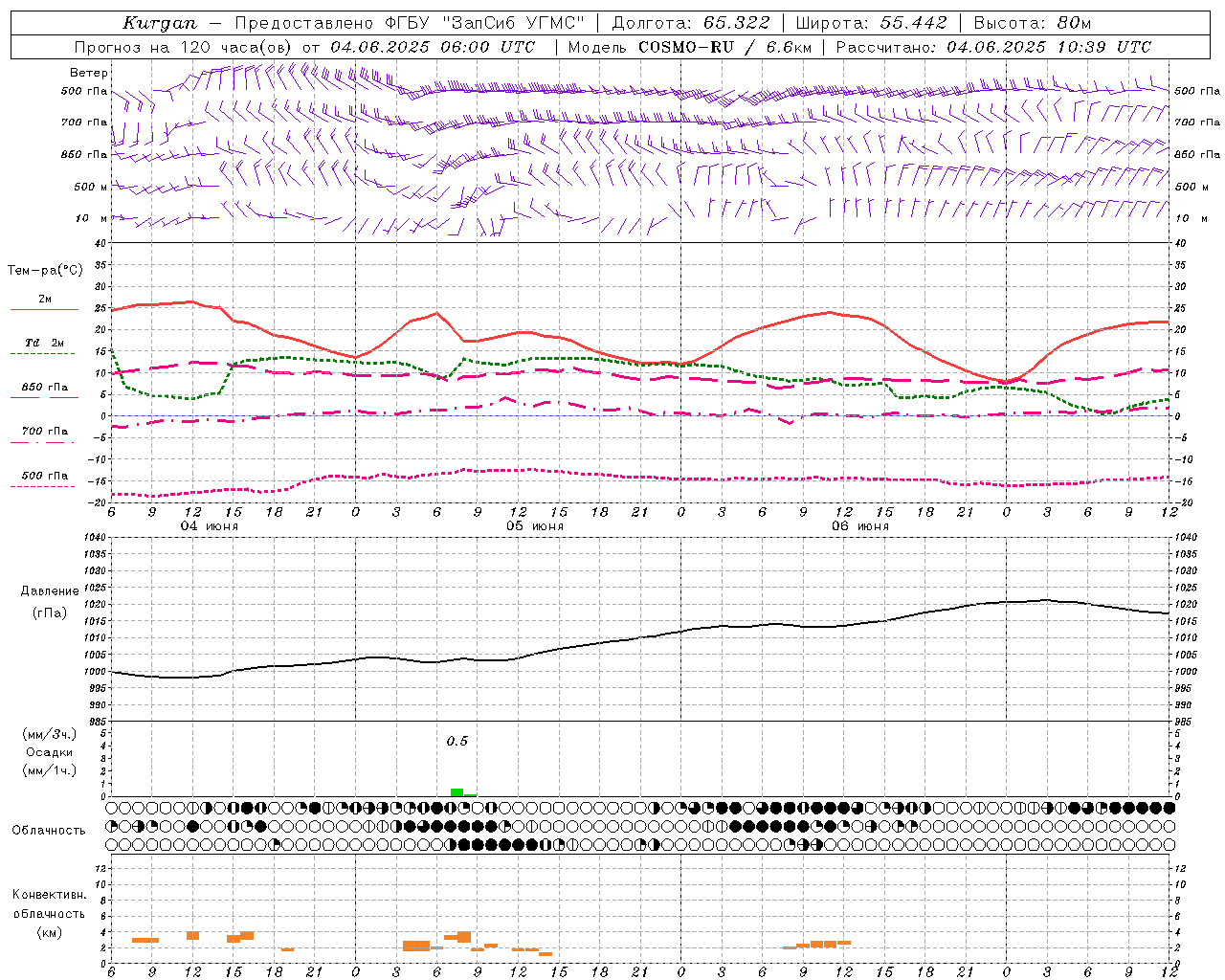This screenshot has width=1225, height=980.
Task: Click the "Облачность" cloud cover label
Action: coord(49,831)
